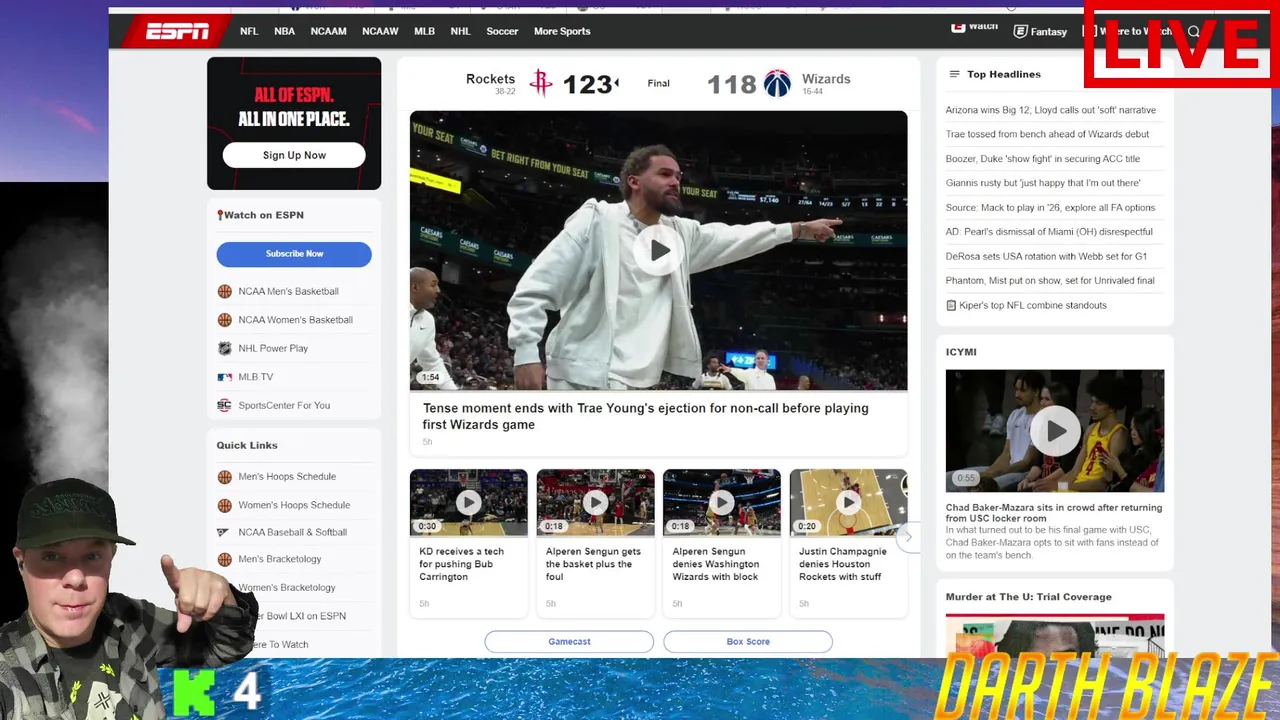
Task: Click the Rockets team name
Action: (x=490, y=79)
